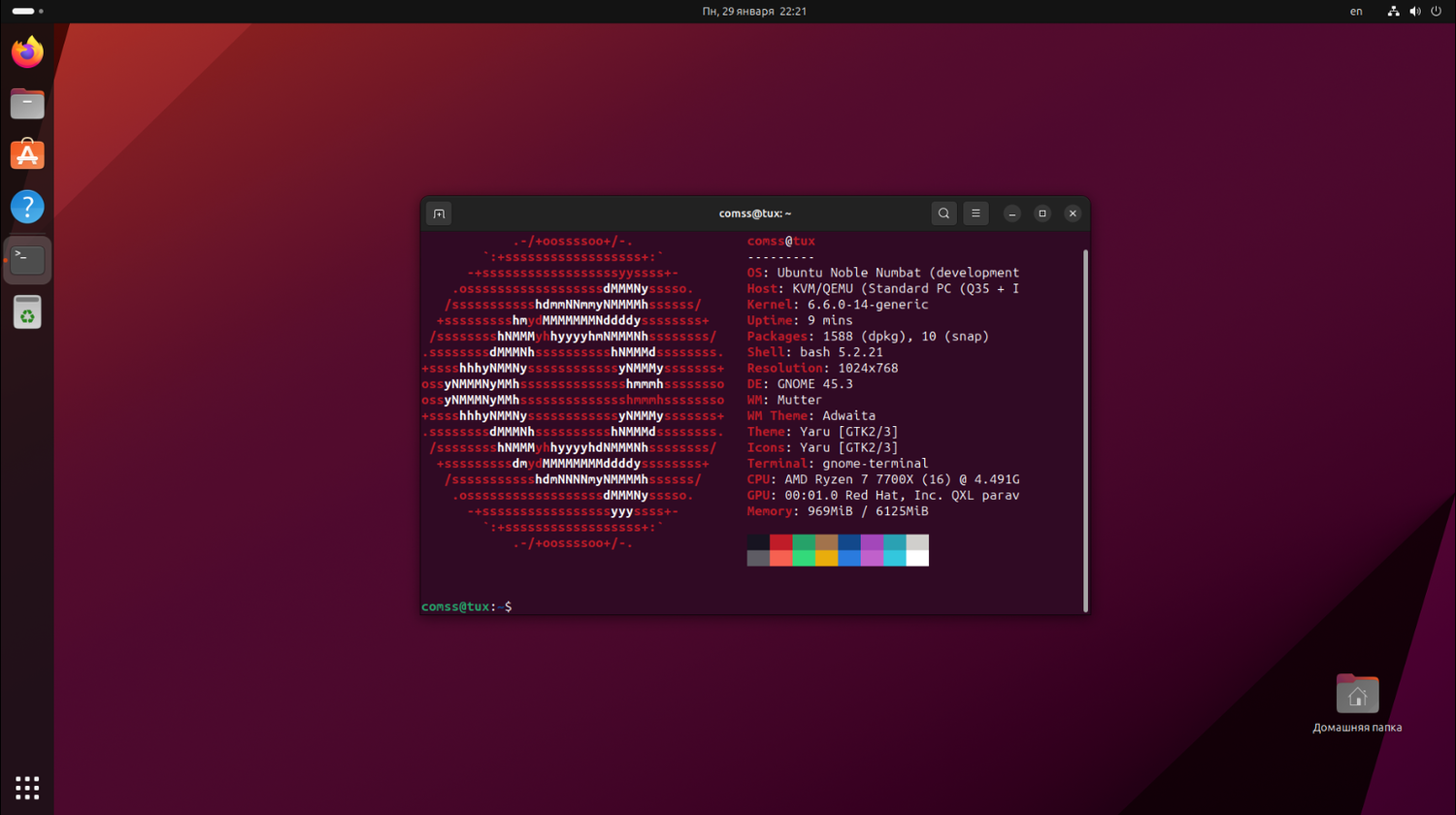The width and height of the screenshot is (1456, 815).
Task: Open the Trash from the dock
Action: pyautogui.click(x=27, y=312)
